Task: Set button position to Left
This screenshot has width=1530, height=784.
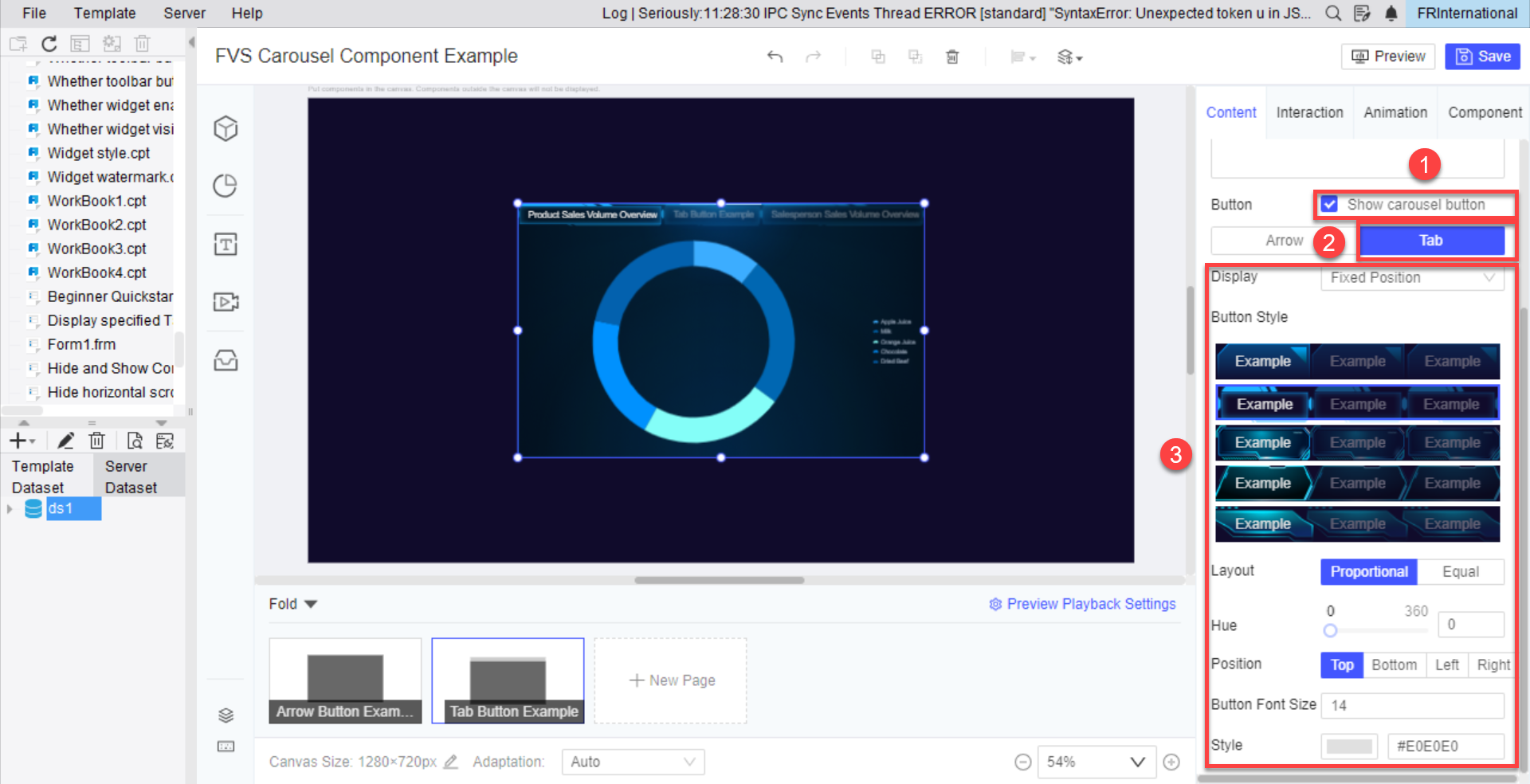Action: [1447, 665]
